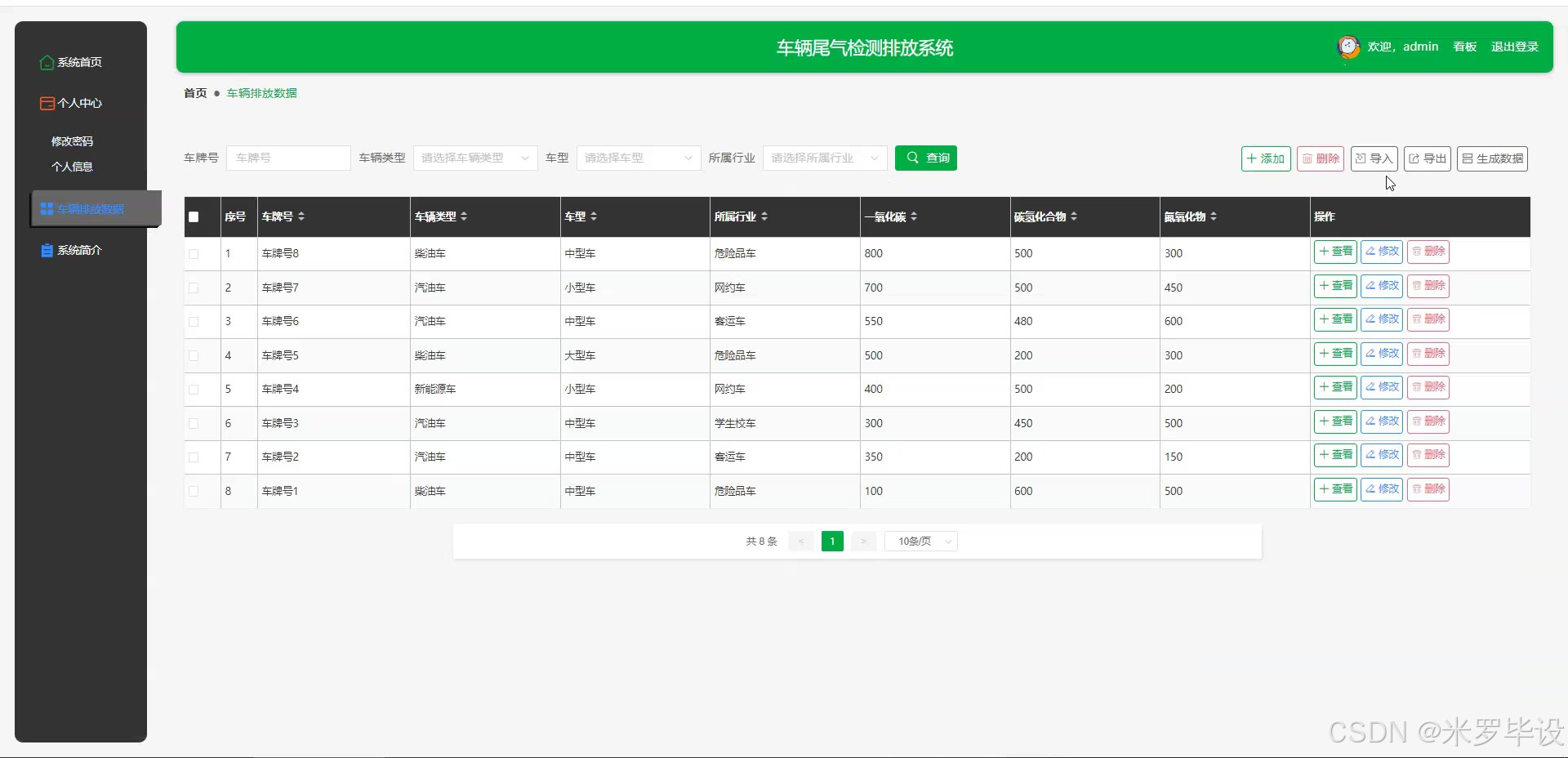Click the import icon in 导入 button
Viewport: 1568px width, 758px height.
1361,158
